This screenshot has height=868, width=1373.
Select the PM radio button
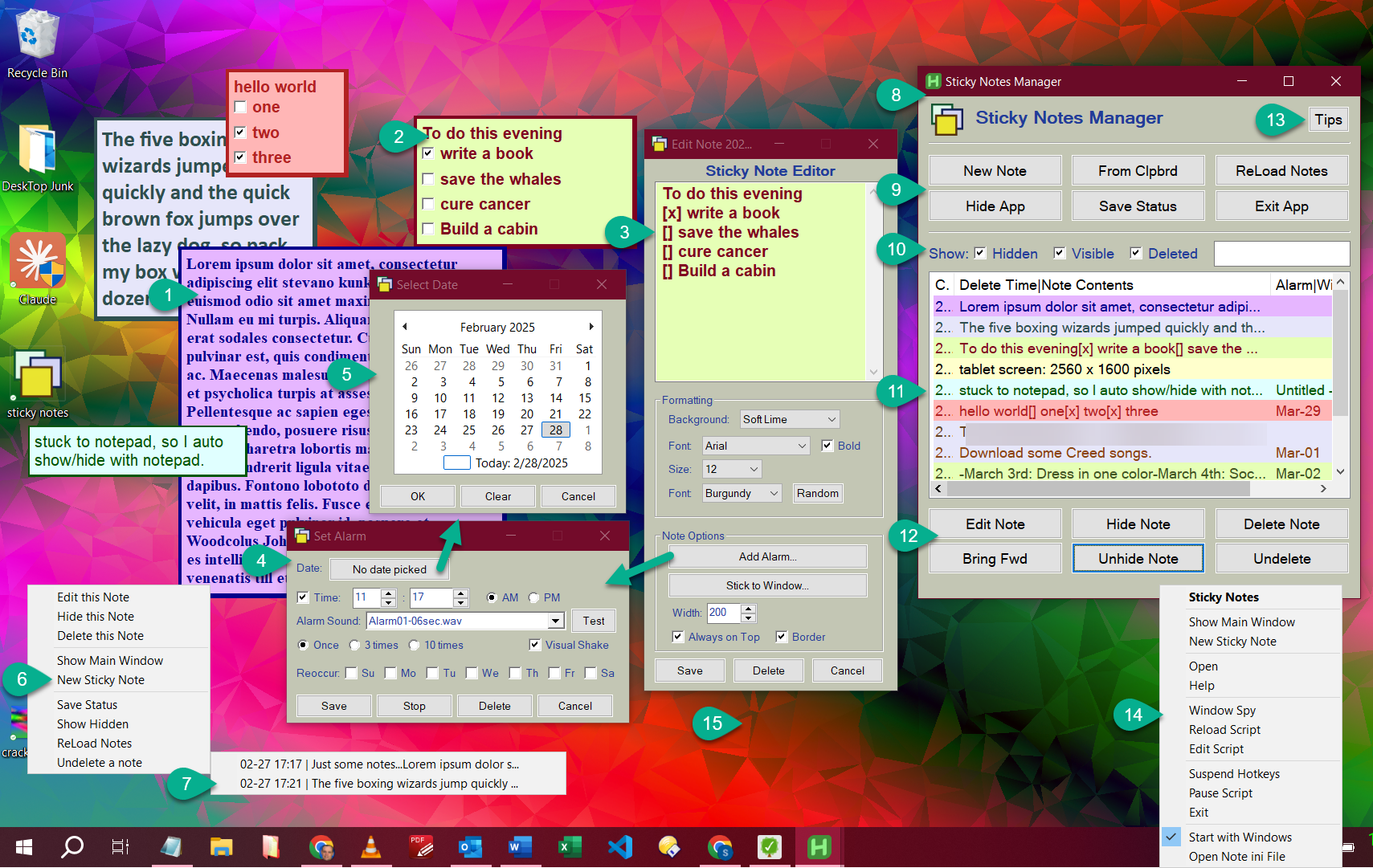[534, 597]
